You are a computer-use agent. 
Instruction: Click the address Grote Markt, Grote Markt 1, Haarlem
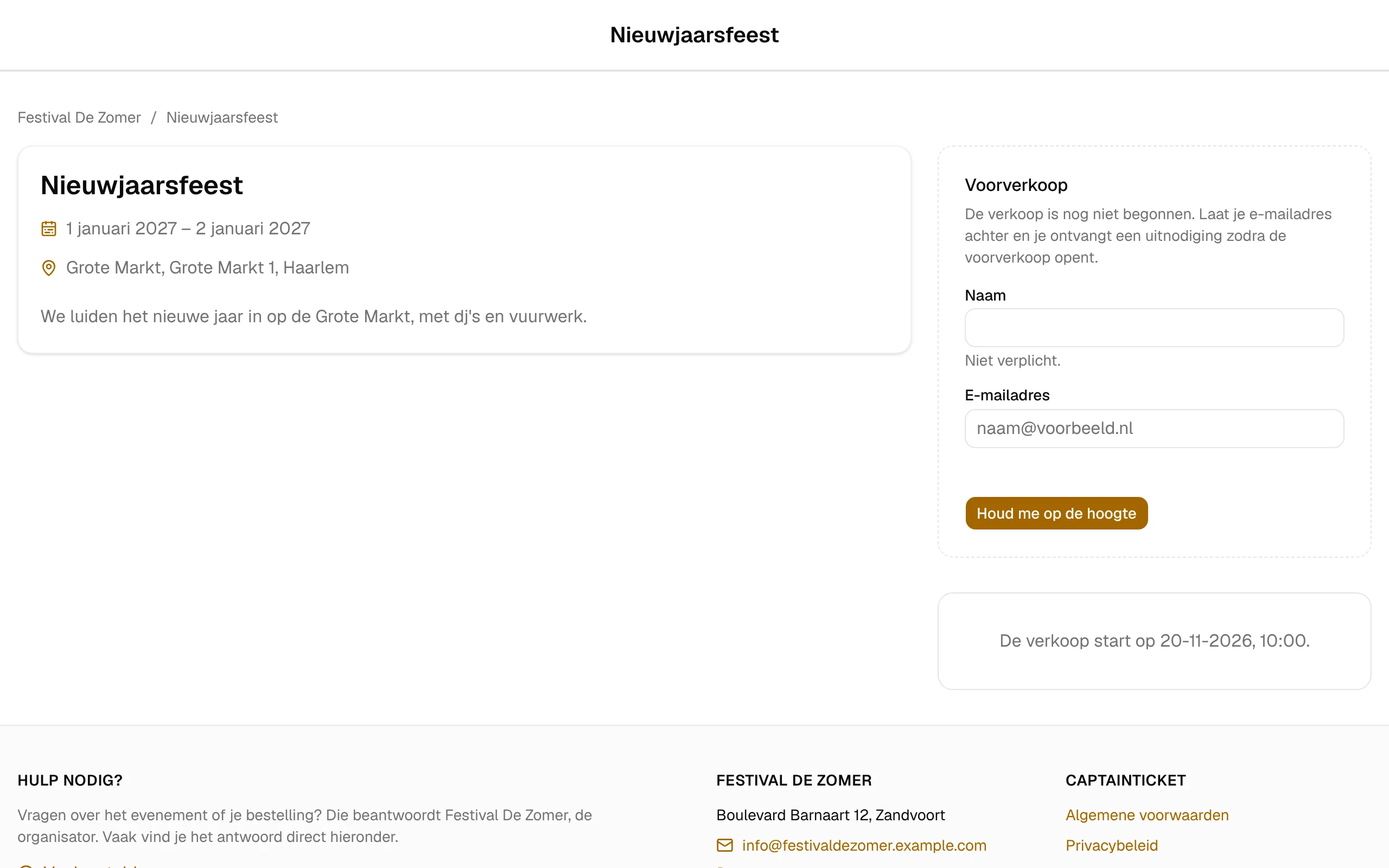coord(207,267)
